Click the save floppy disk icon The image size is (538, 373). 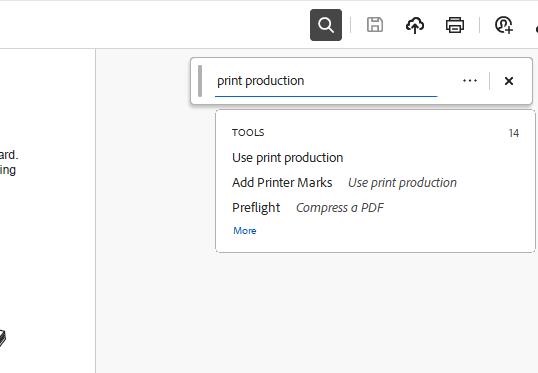coord(375,25)
